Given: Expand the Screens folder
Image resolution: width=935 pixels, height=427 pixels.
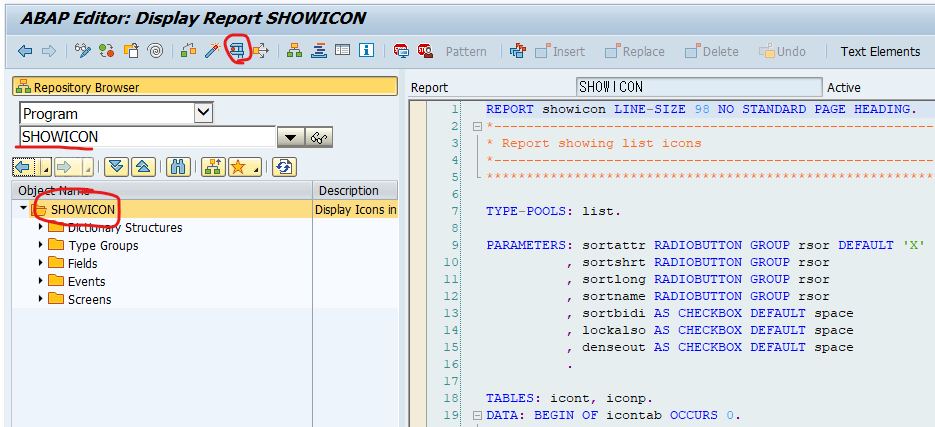Looking at the screenshot, I should pos(41,299).
